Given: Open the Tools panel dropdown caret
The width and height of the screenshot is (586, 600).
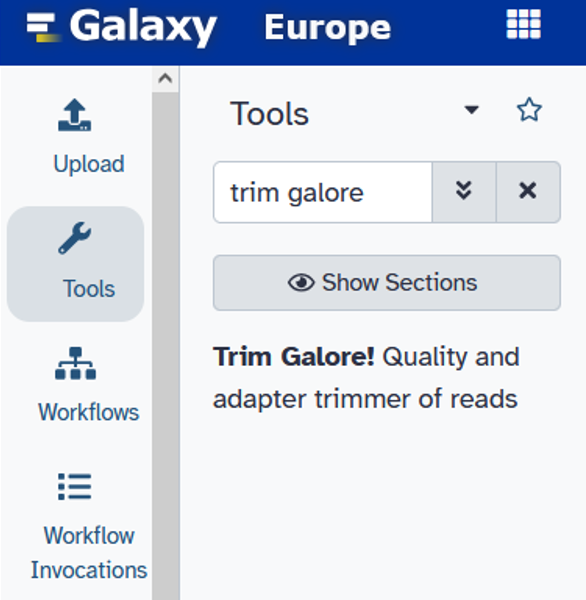Looking at the screenshot, I should click(x=471, y=110).
